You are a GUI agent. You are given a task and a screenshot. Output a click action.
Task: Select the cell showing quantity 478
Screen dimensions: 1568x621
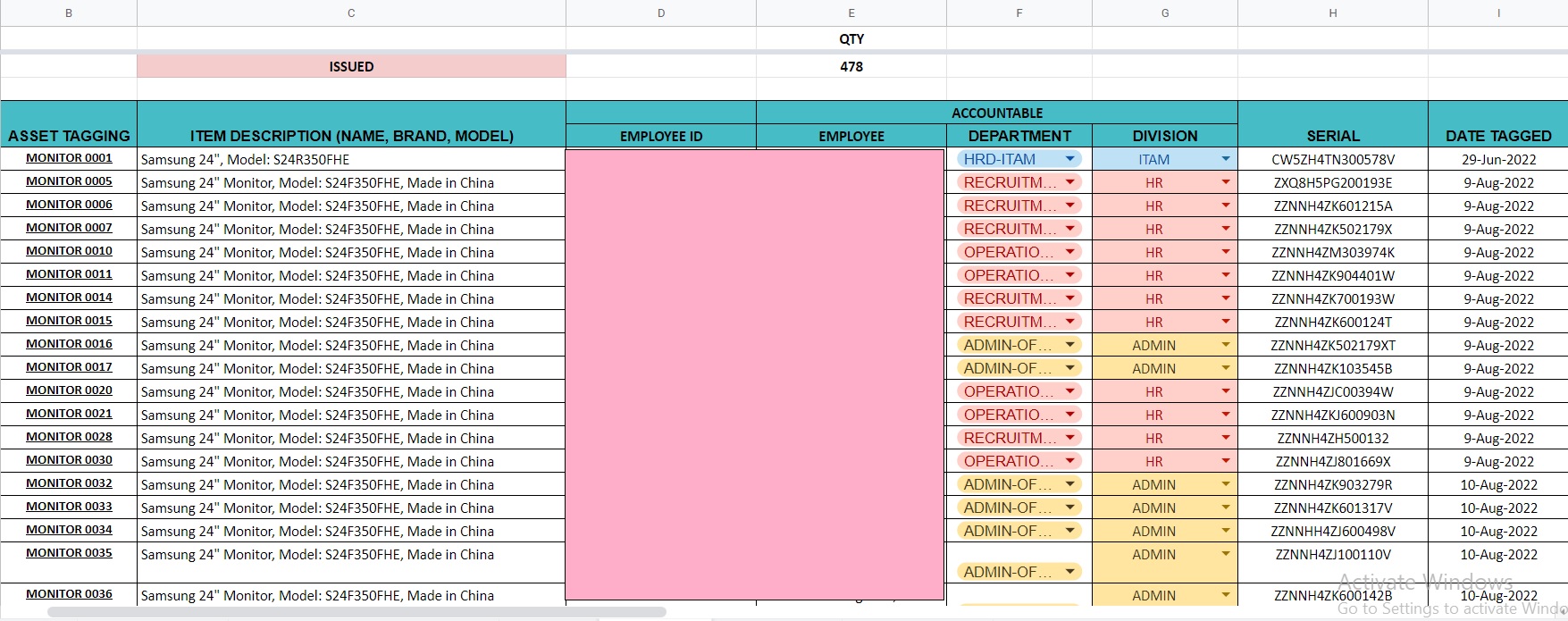click(x=851, y=67)
